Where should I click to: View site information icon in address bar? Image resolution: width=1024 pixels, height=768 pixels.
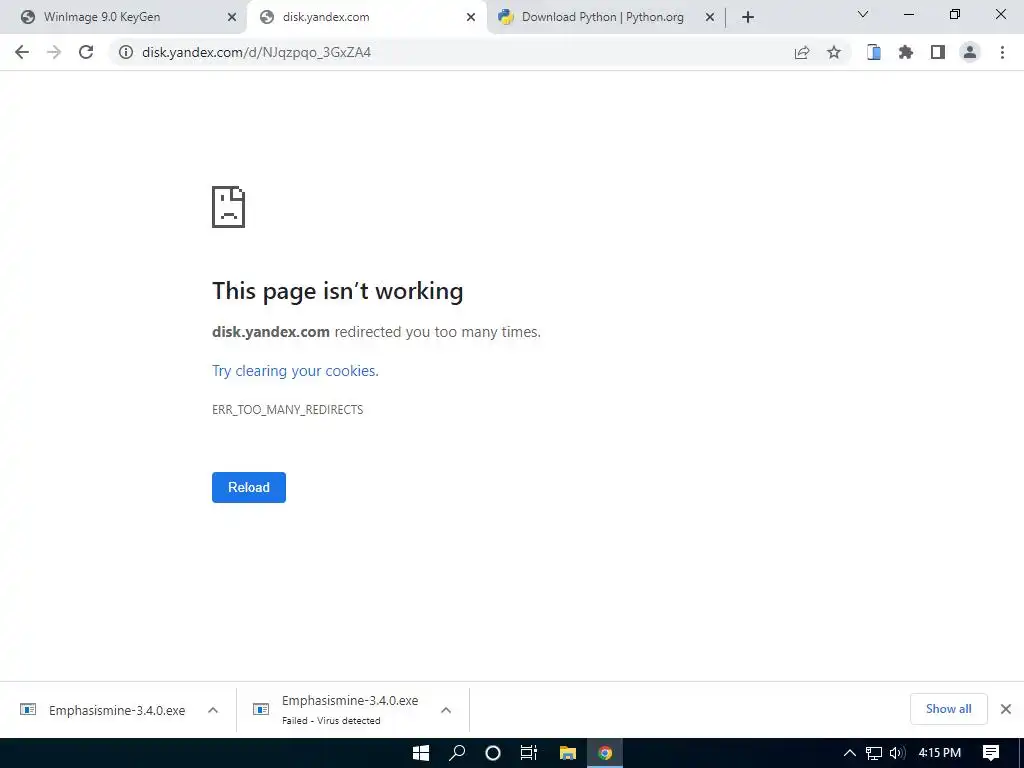point(126,52)
